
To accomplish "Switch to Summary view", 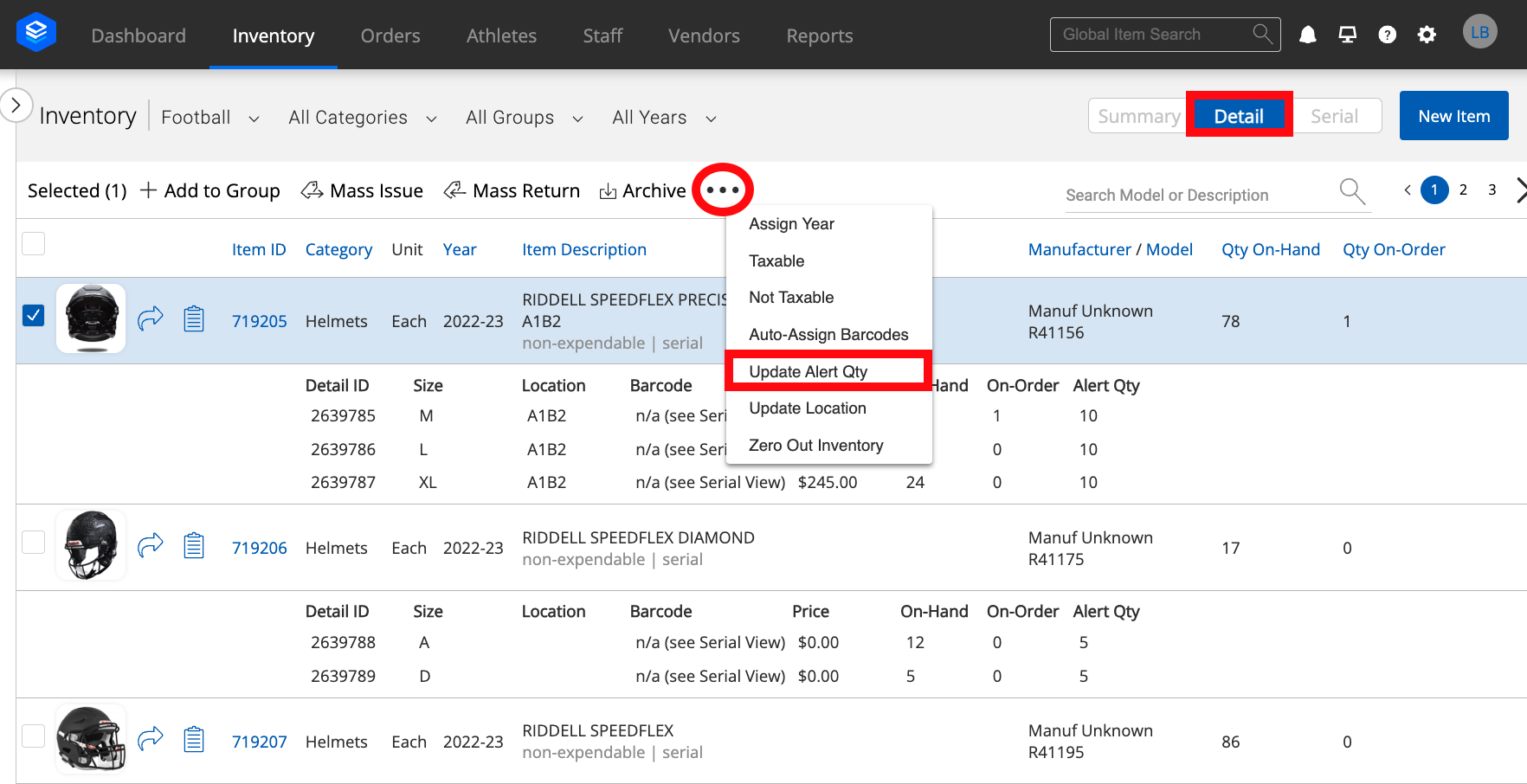I will click(x=1138, y=116).
